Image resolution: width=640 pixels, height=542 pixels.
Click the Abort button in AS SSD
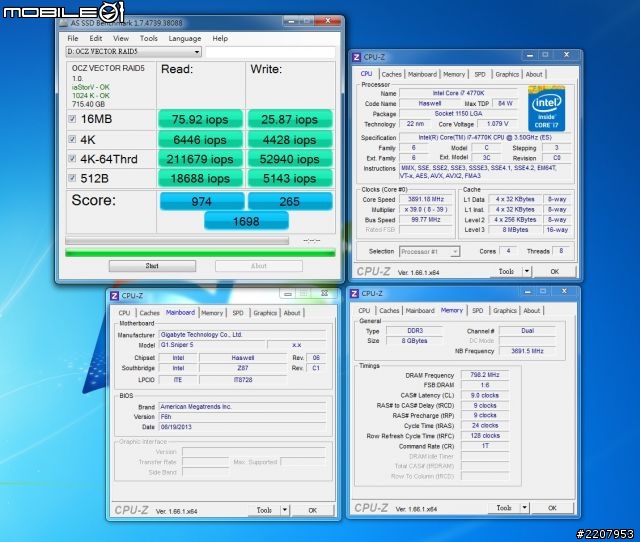[x=259, y=266]
